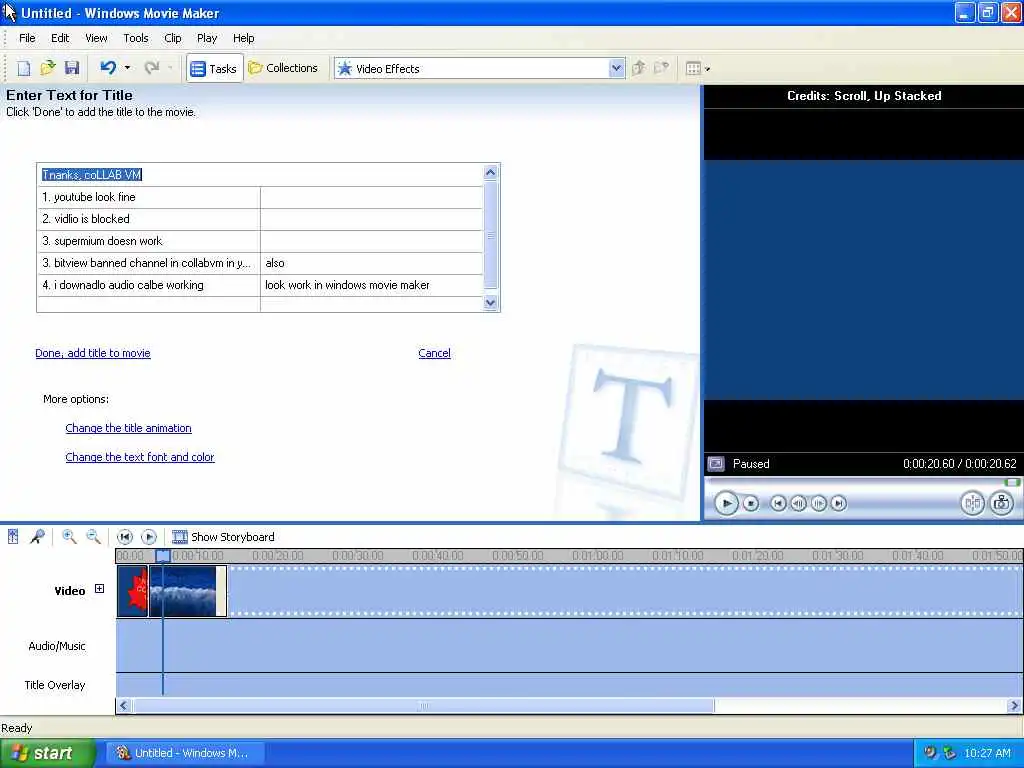
Task: Open the Windows Start menu
Action: pyautogui.click(x=47, y=753)
